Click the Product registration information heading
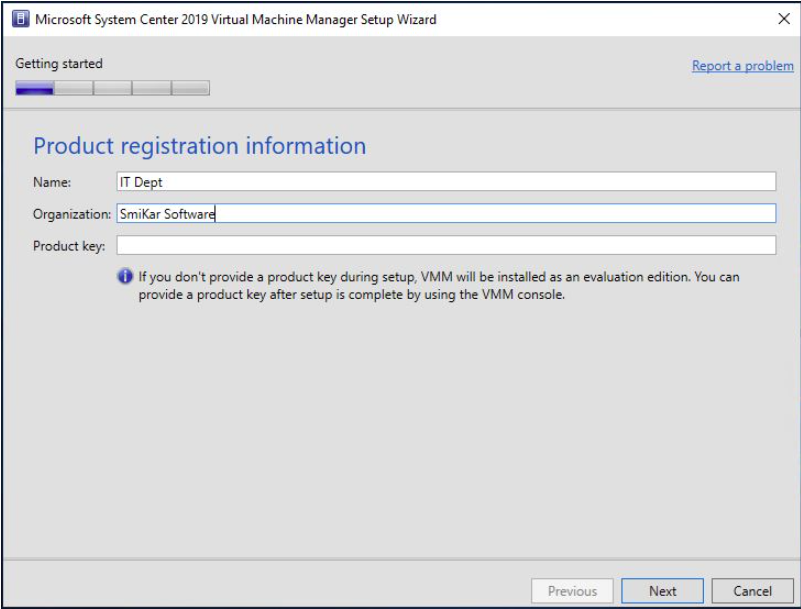801x609 pixels. 200,146
